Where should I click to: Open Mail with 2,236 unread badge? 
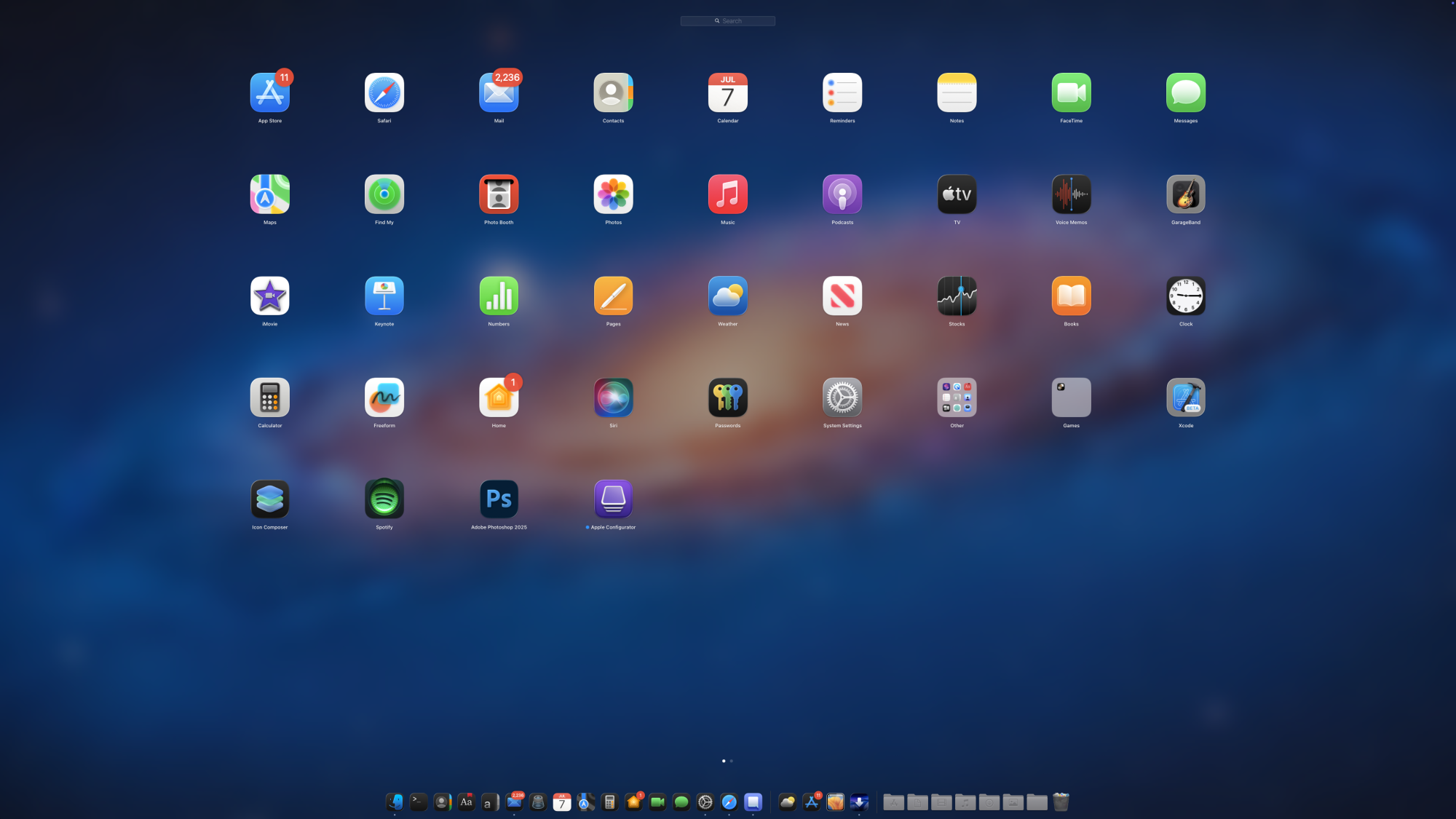499,93
